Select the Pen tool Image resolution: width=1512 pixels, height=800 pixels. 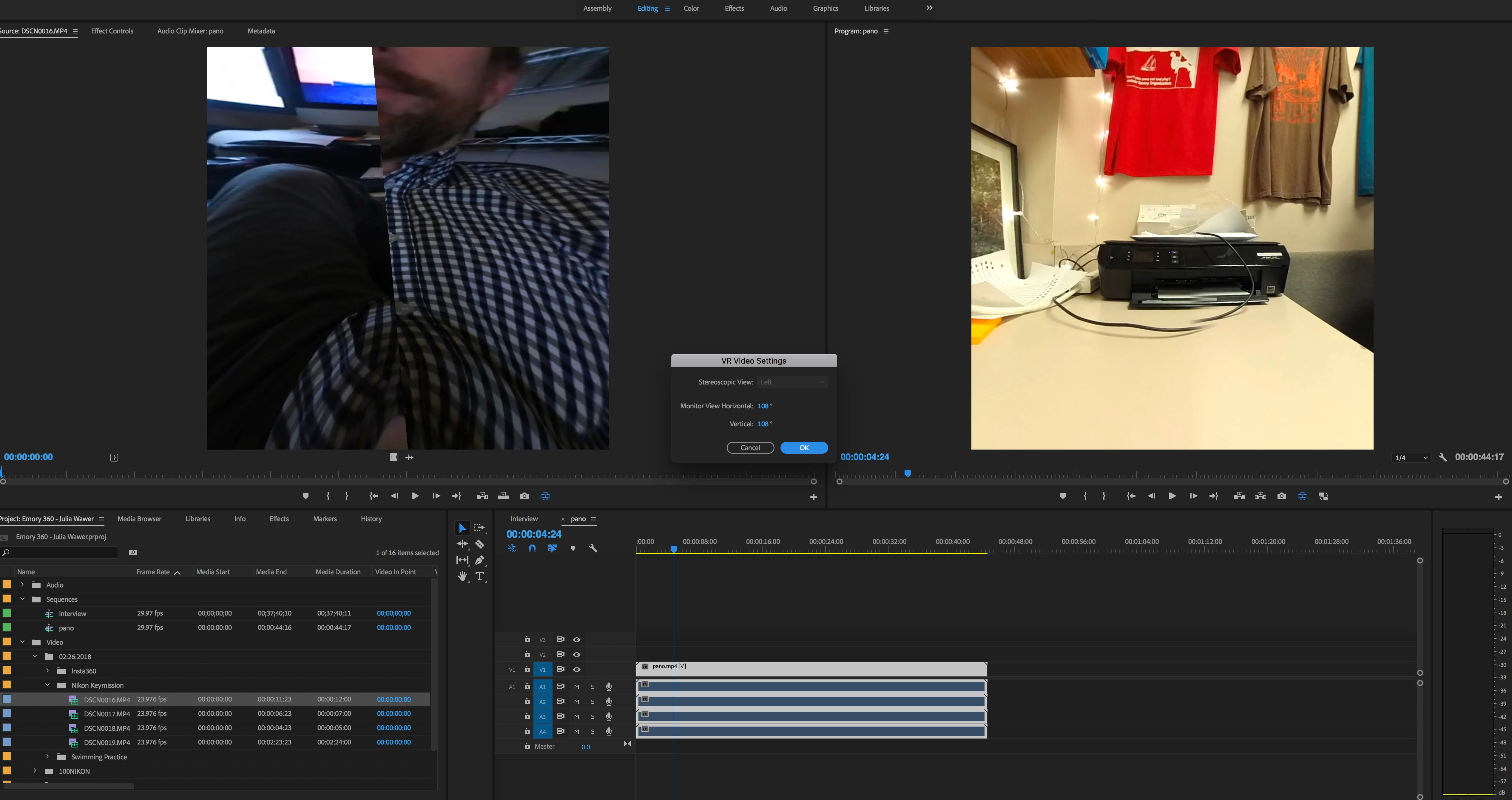coord(479,560)
